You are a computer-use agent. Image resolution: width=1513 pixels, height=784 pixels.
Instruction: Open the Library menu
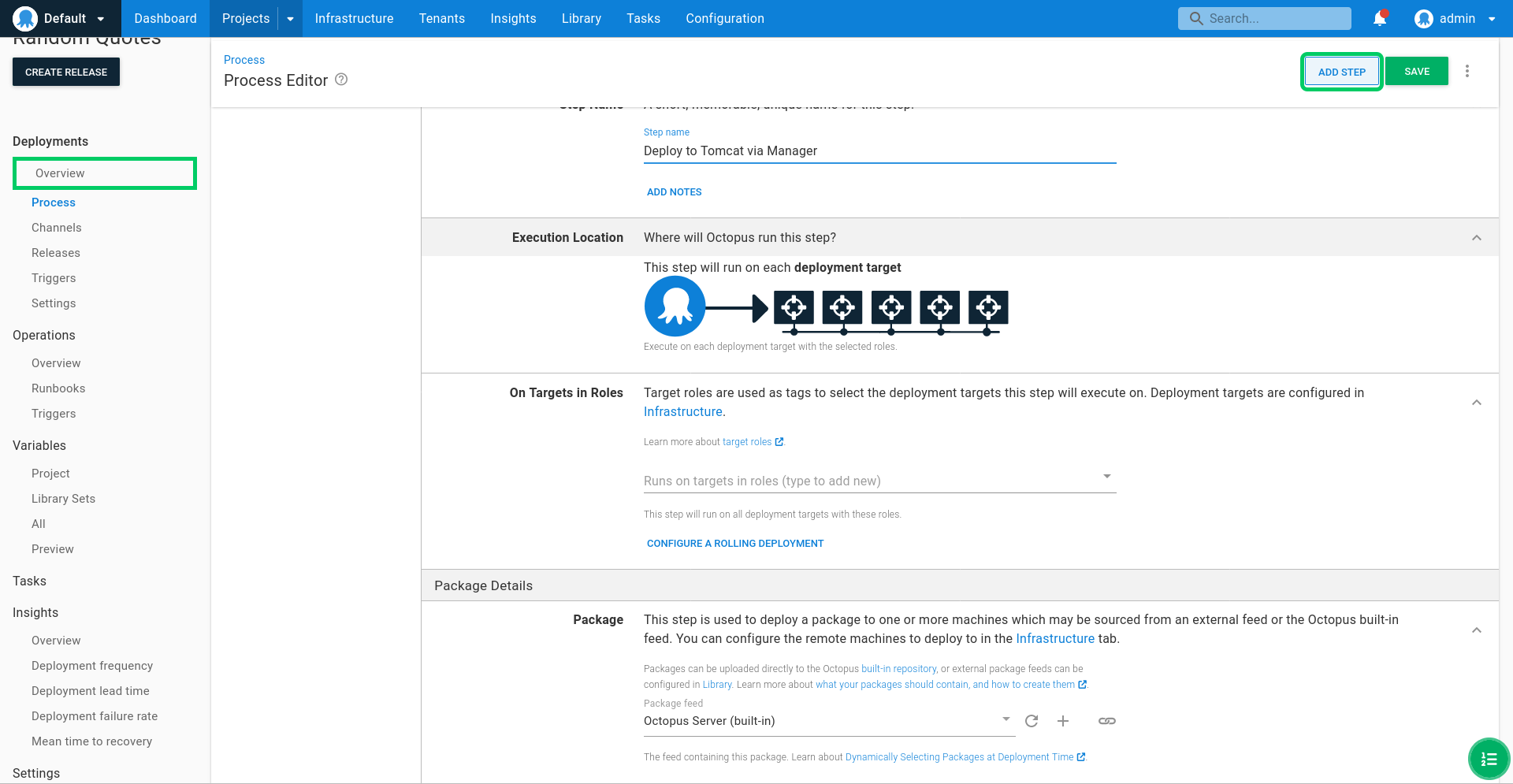[582, 18]
